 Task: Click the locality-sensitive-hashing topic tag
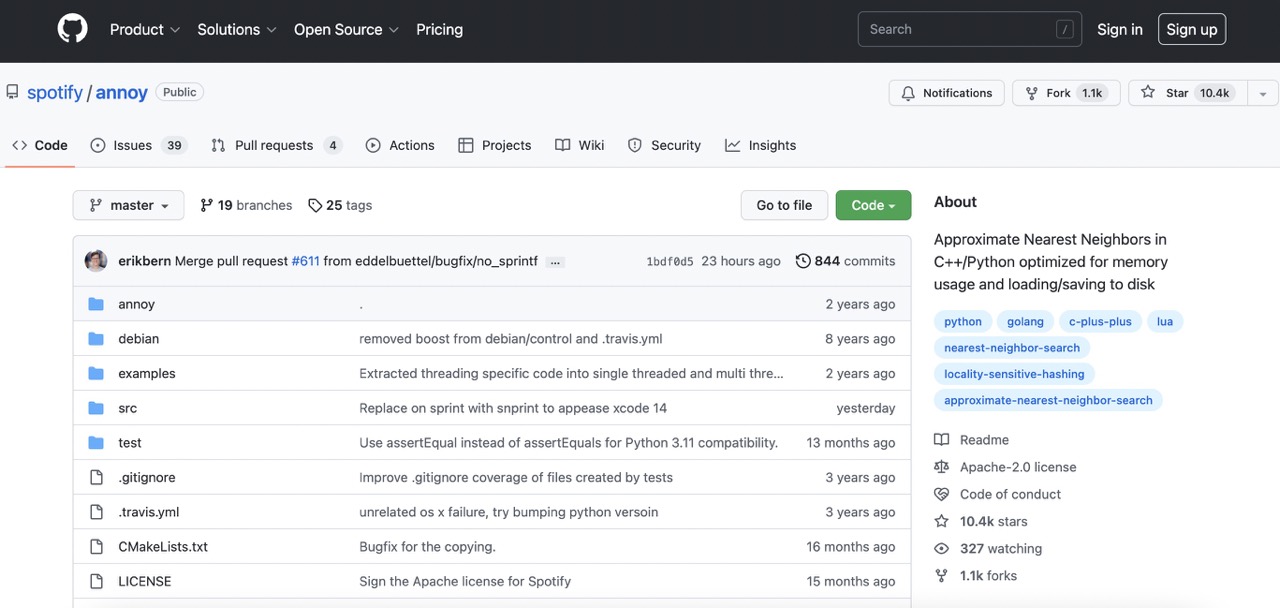point(1014,374)
